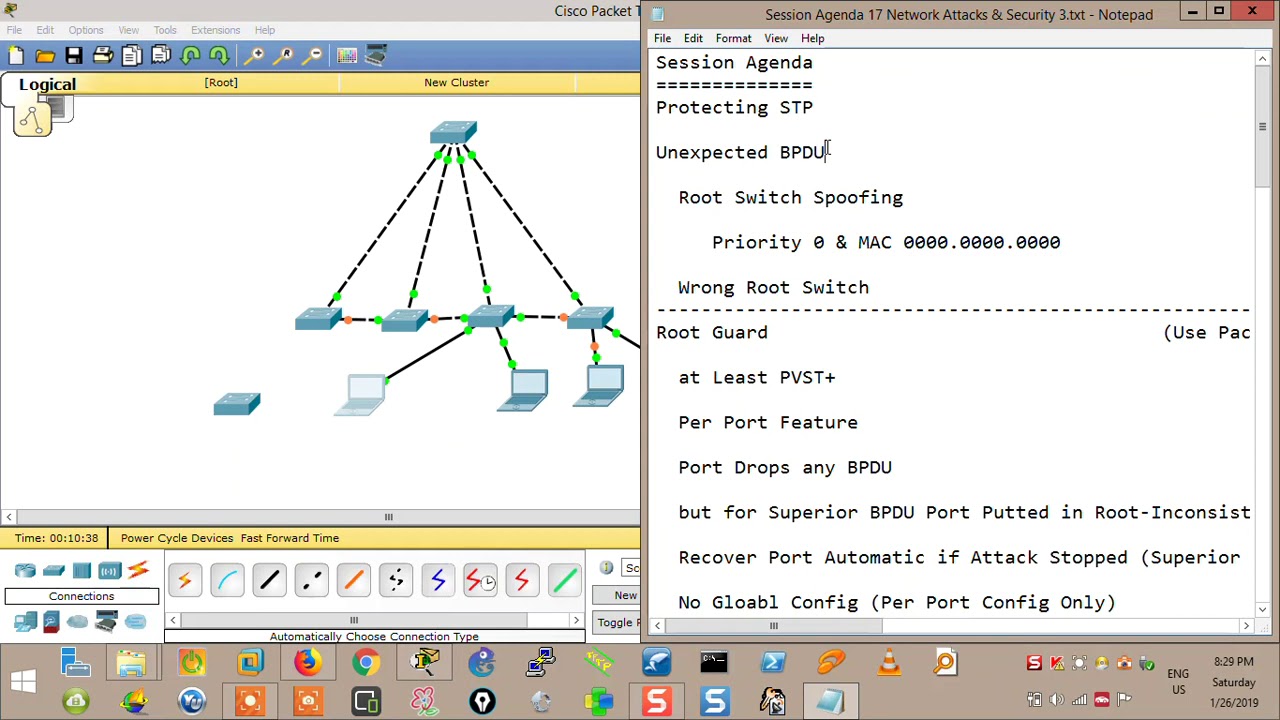Select the standalone switch at lower left
The height and width of the screenshot is (720, 1280).
pyautogui.click(x=237, y=403)
